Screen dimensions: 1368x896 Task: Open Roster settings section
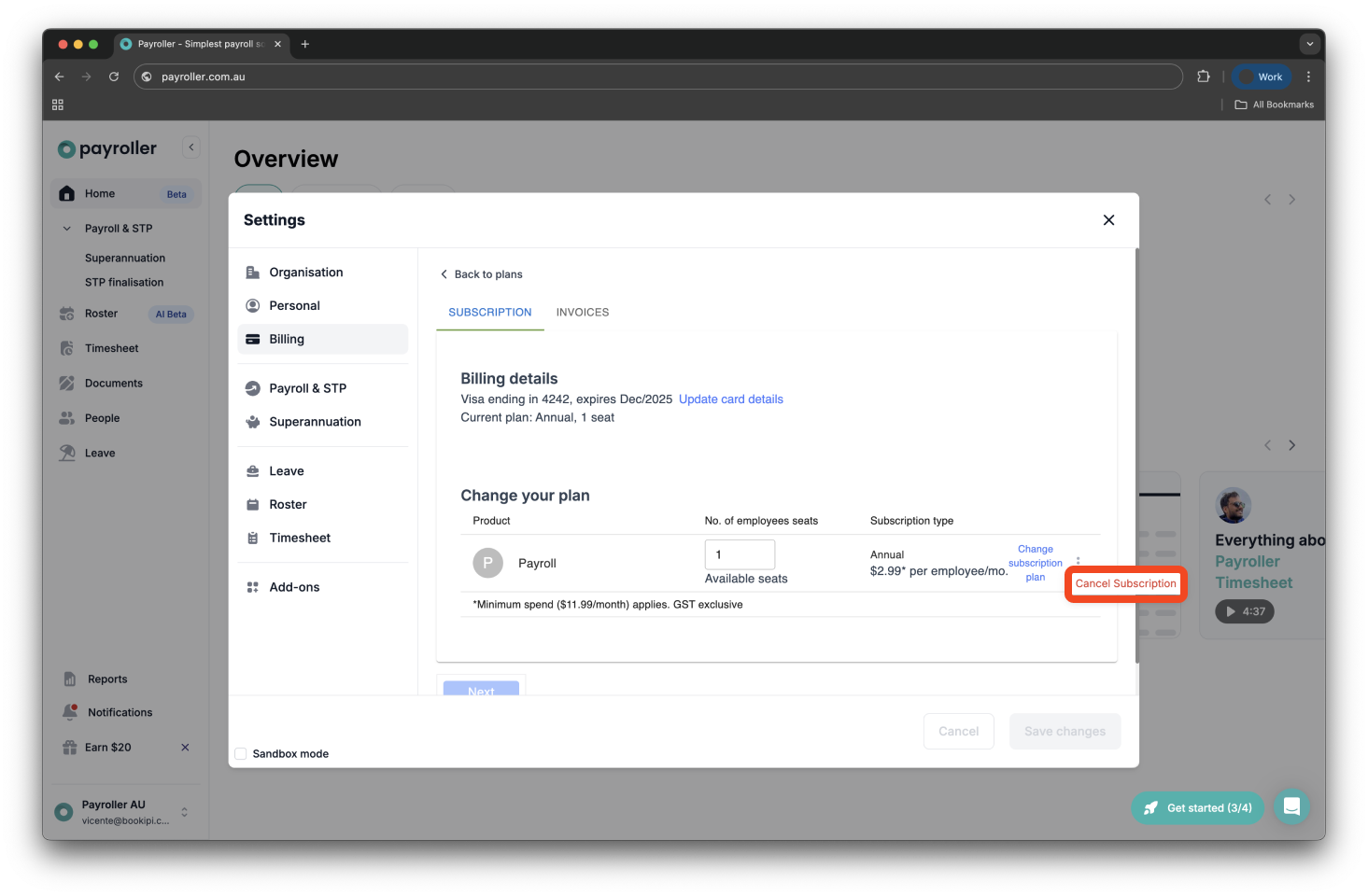coord(322,505)
